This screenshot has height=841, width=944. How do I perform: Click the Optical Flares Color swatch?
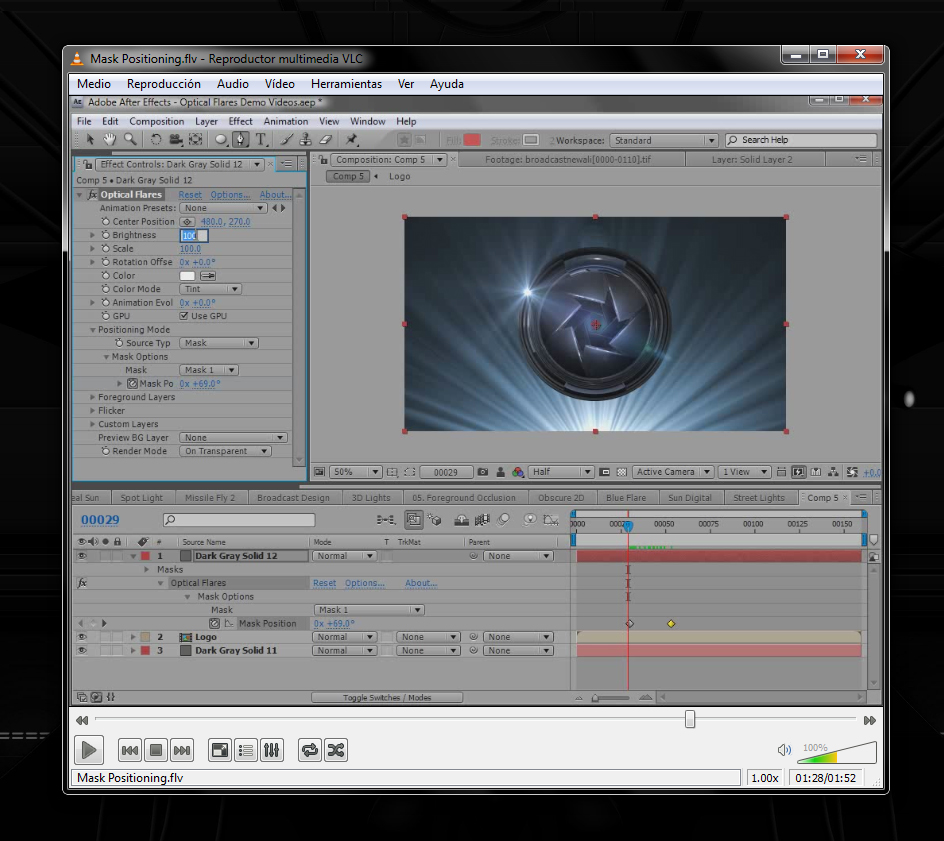coord(187,276)
